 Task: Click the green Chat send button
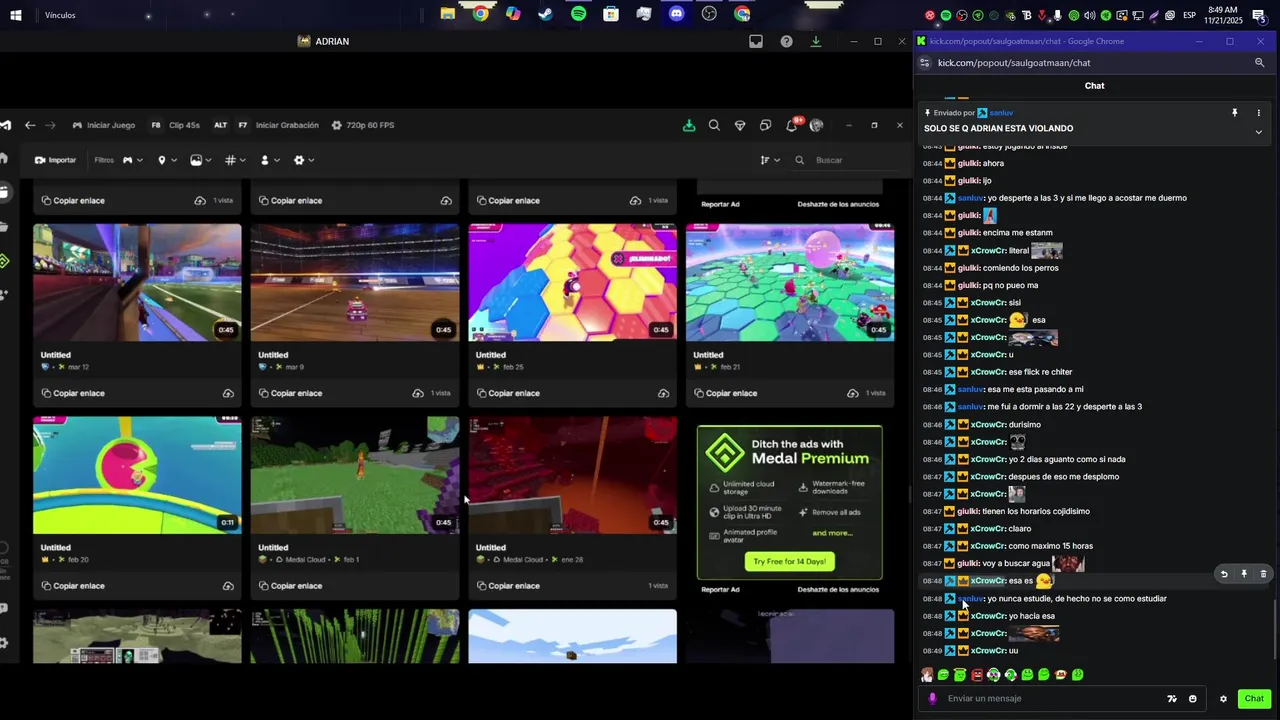1254,699
